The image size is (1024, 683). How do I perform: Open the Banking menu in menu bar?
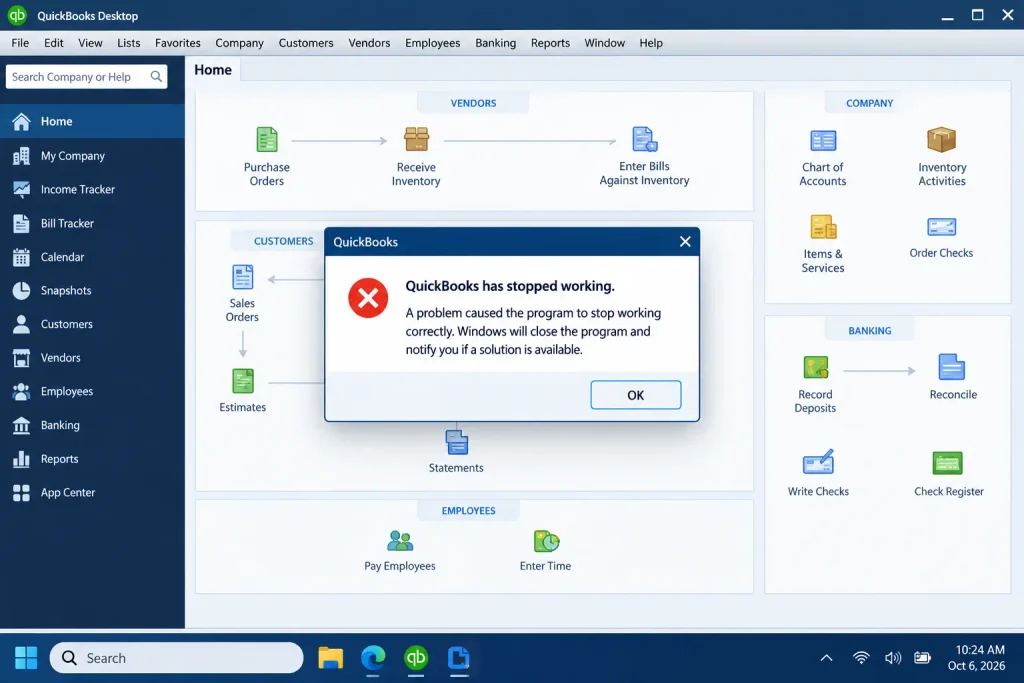[x=495, y=43]
